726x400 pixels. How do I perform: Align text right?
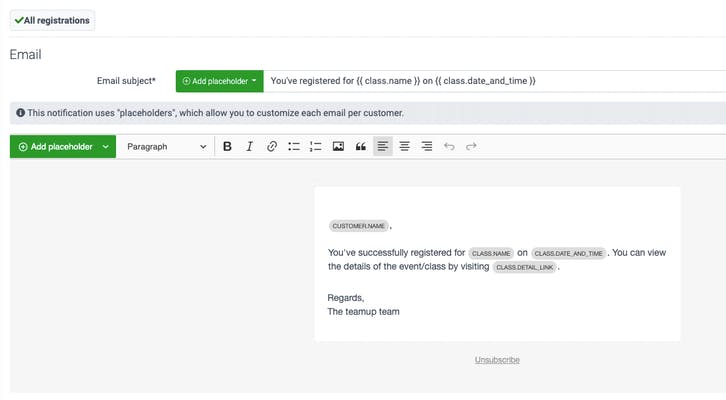click(427, 147)
